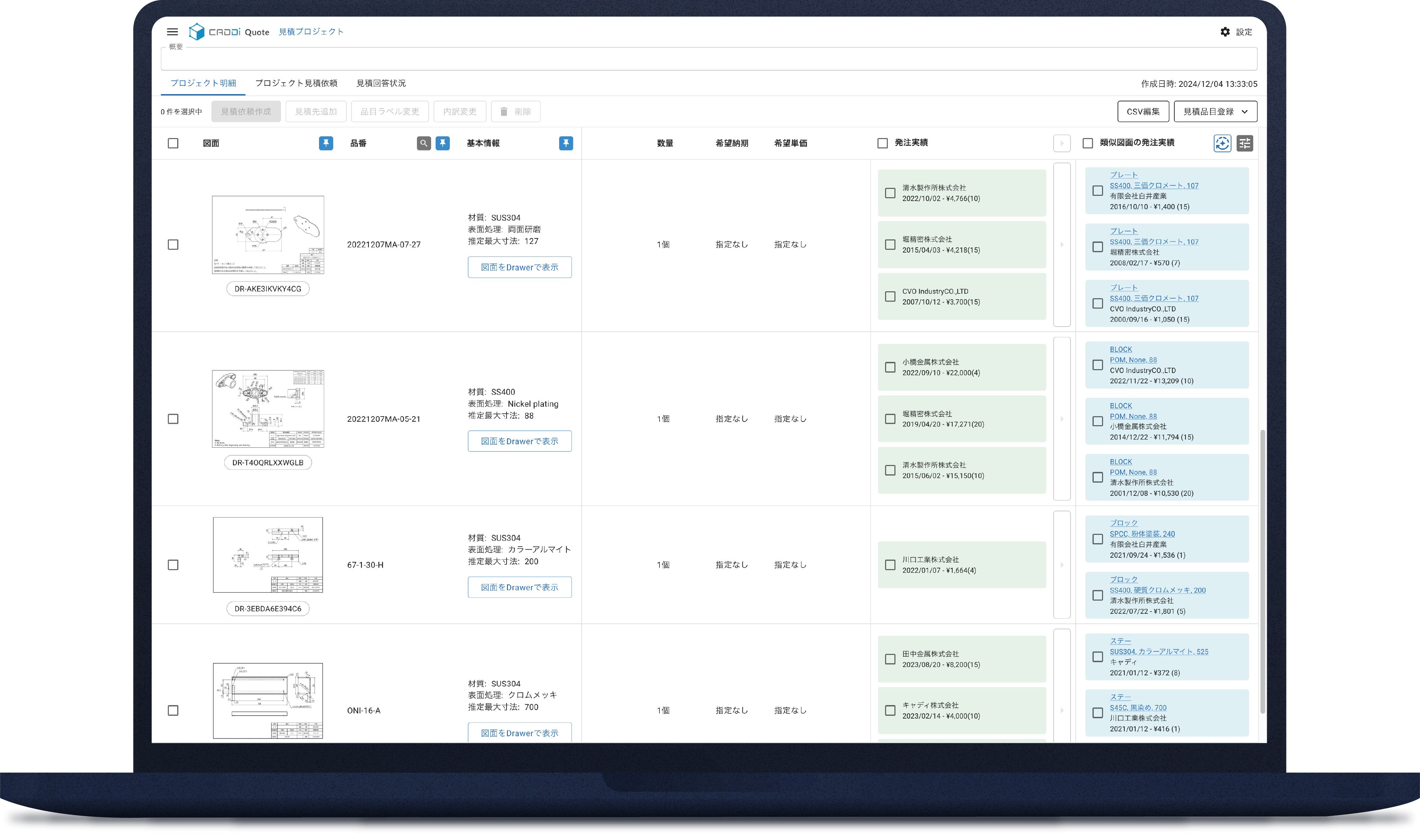Toggle pin on the 基本情報 column
Image resolution: width=1420 pixels, height=840 pixels.
click(x=566, y=143)
